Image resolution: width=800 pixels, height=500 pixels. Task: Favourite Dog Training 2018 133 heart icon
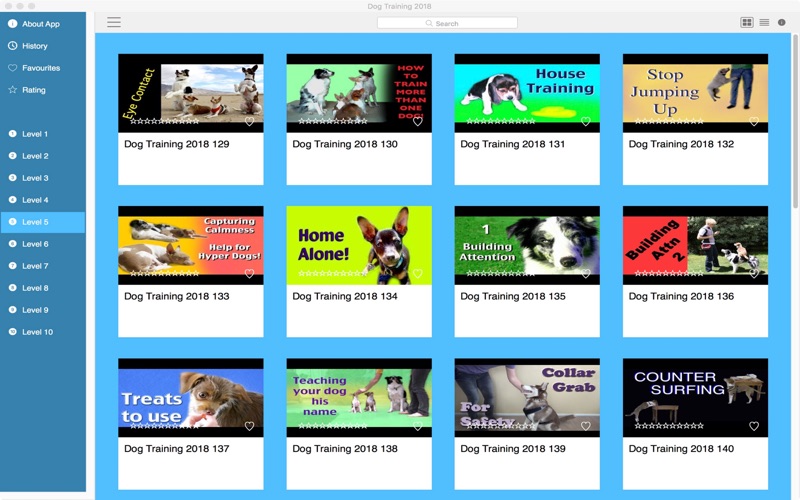(249, 273)
